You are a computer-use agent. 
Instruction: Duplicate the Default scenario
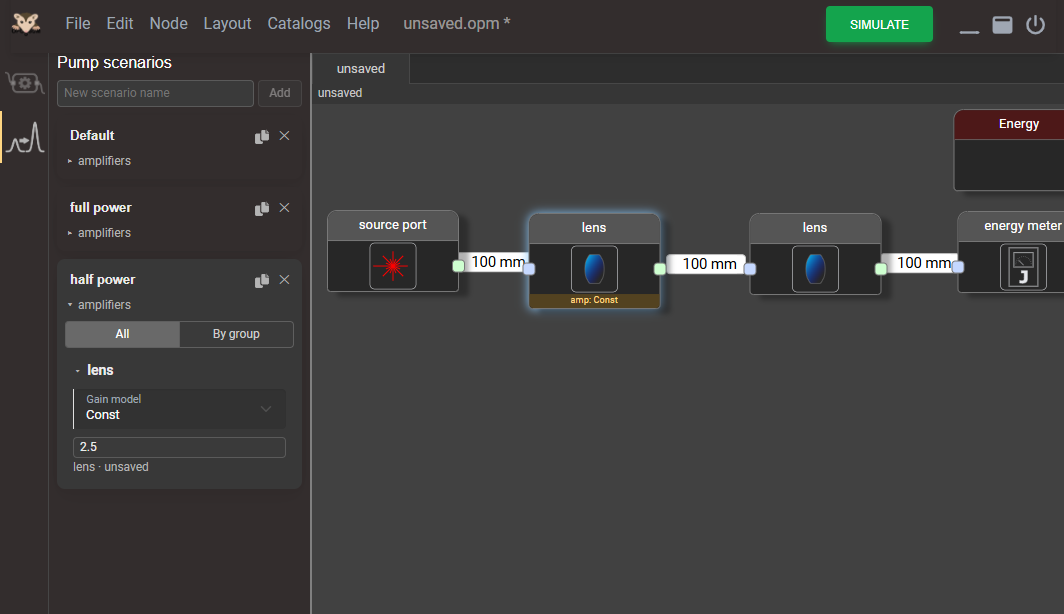pos(262,136)
